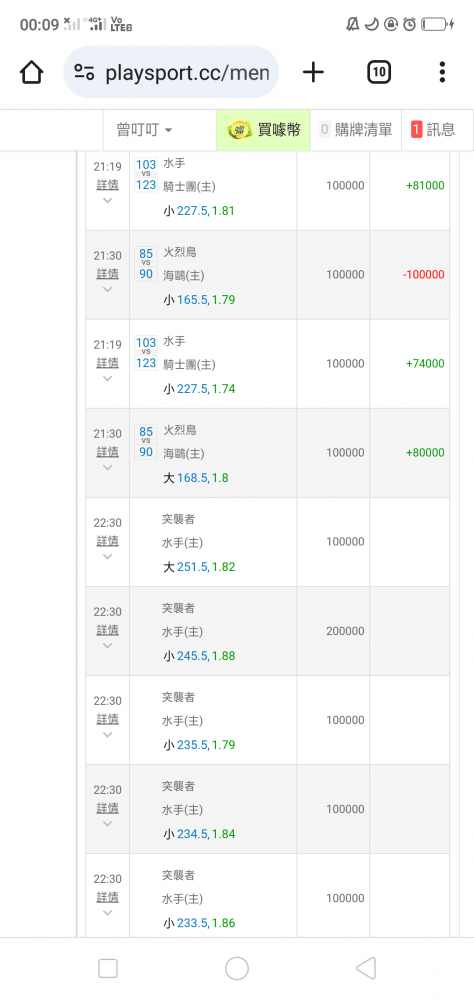This screenshot has height=1000, width=474.
Task: Expand chevron under 小 165.5 row
Action: coord(107,289)
